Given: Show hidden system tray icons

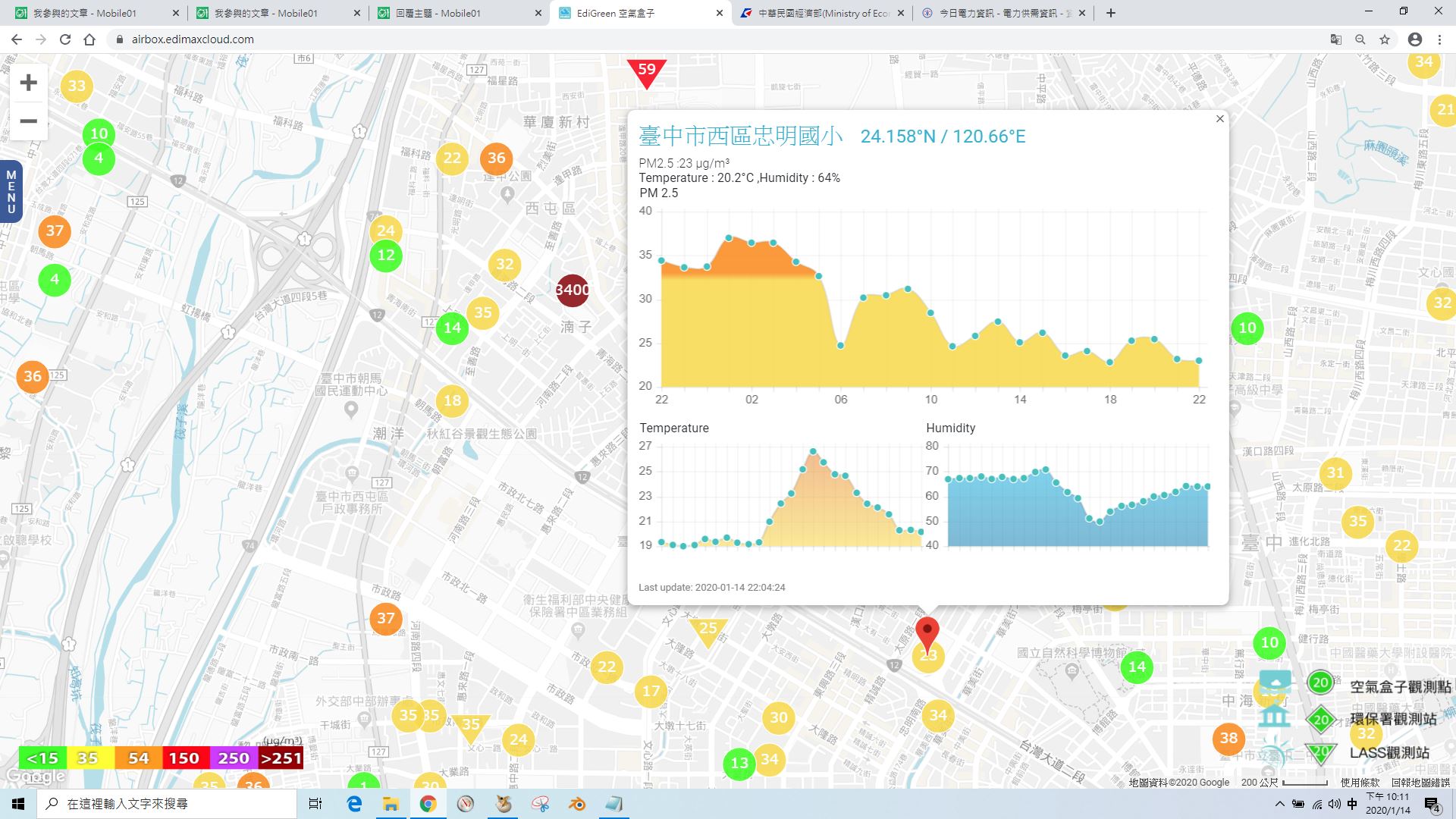Looking at the screenshot, I should (x=1280, y=804).
